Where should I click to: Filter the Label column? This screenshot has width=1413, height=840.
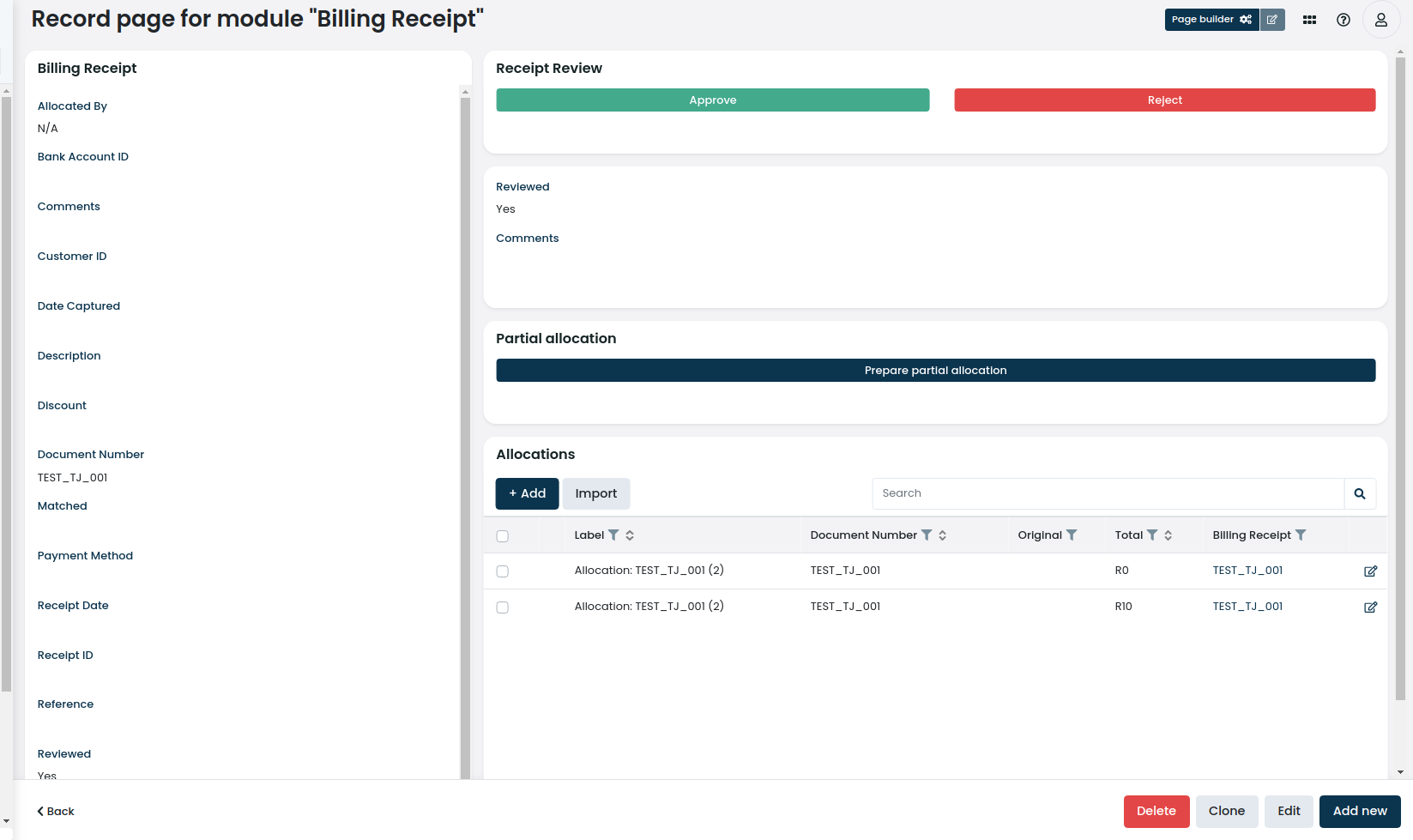pyautogui.click(x=613, y=535)
